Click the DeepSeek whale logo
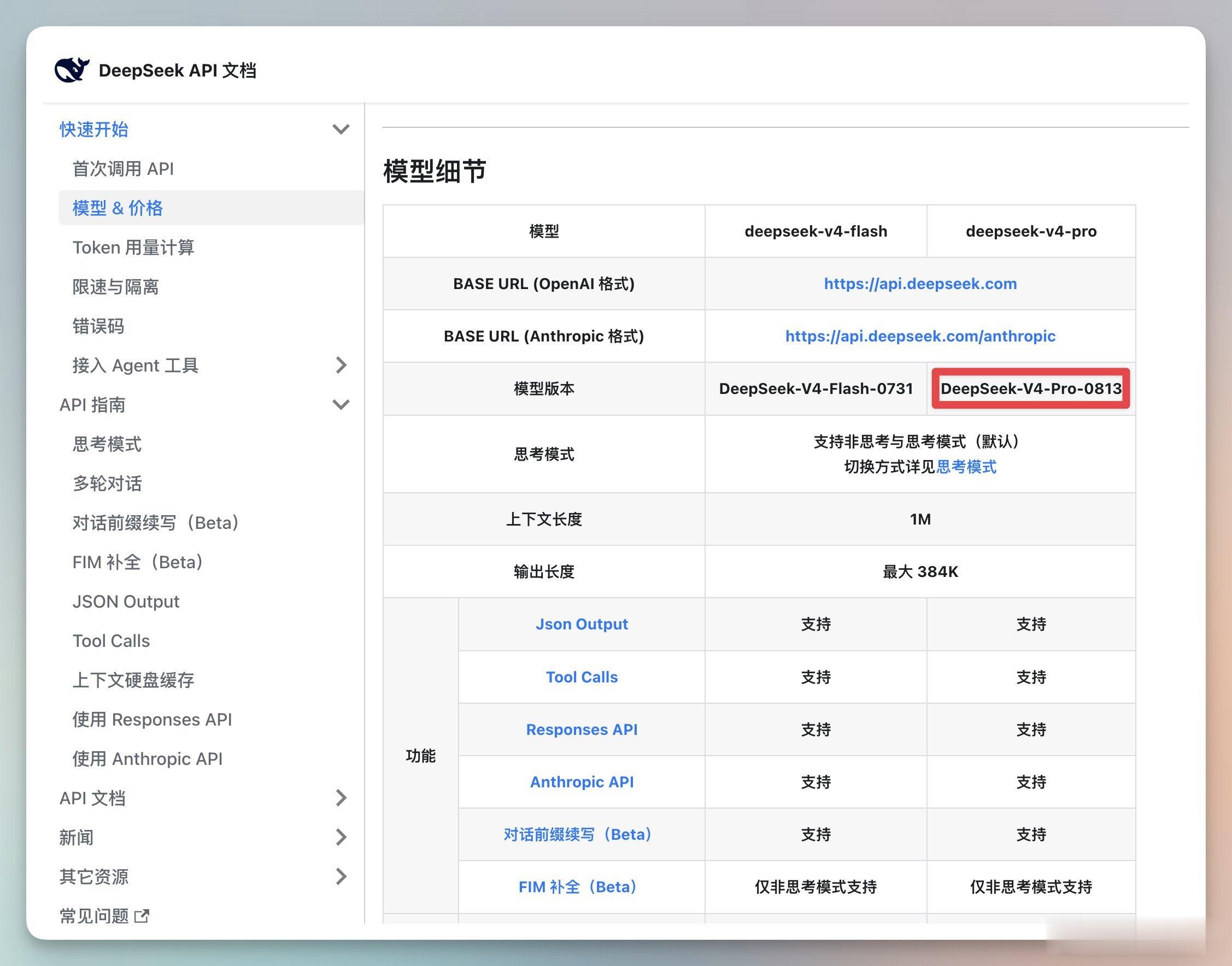The height and width of the screenshot is (966, 1232). tap(72, 70)
